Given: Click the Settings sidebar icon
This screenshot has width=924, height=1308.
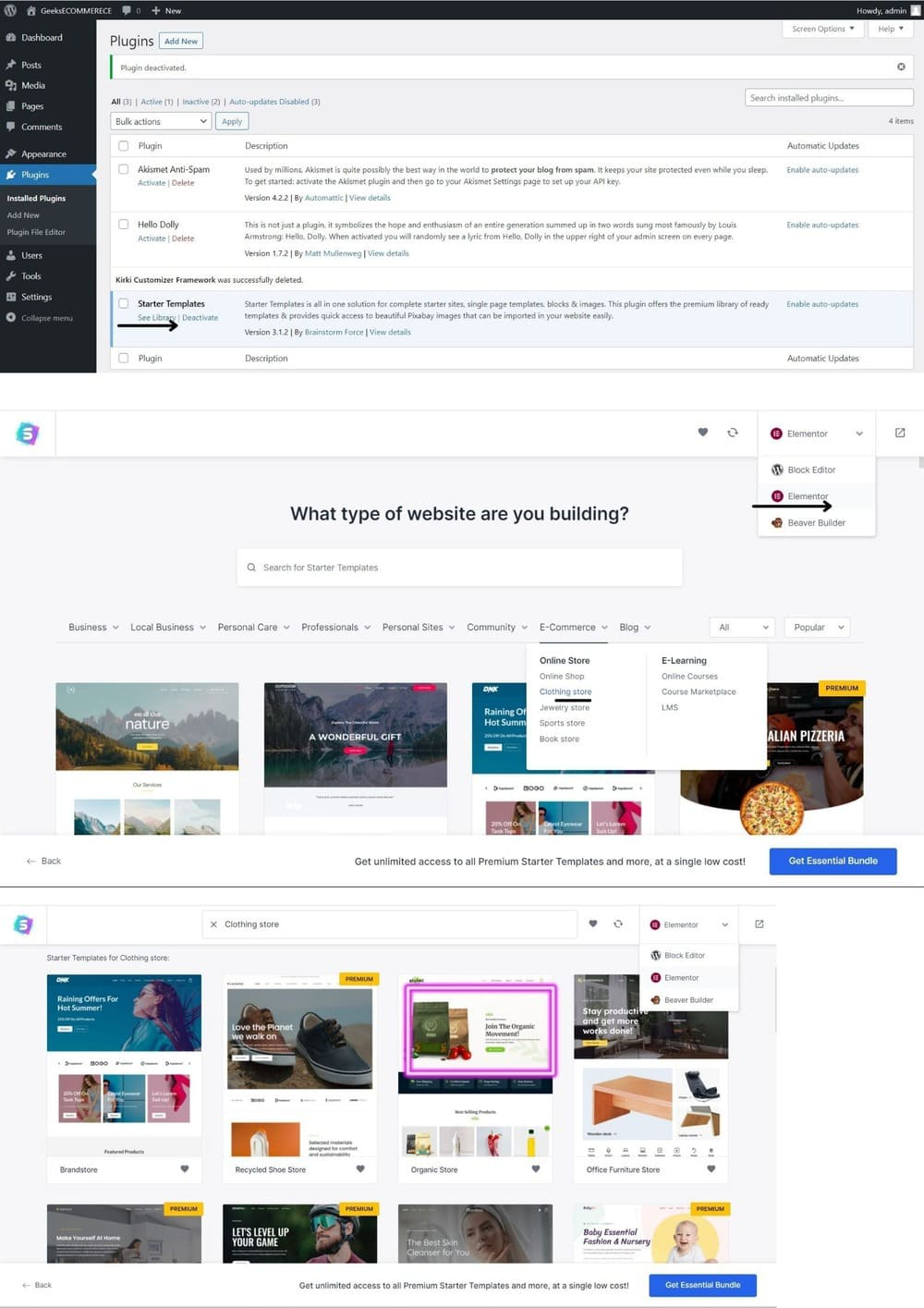Looking at the screenshot, I should coord(11,297).
